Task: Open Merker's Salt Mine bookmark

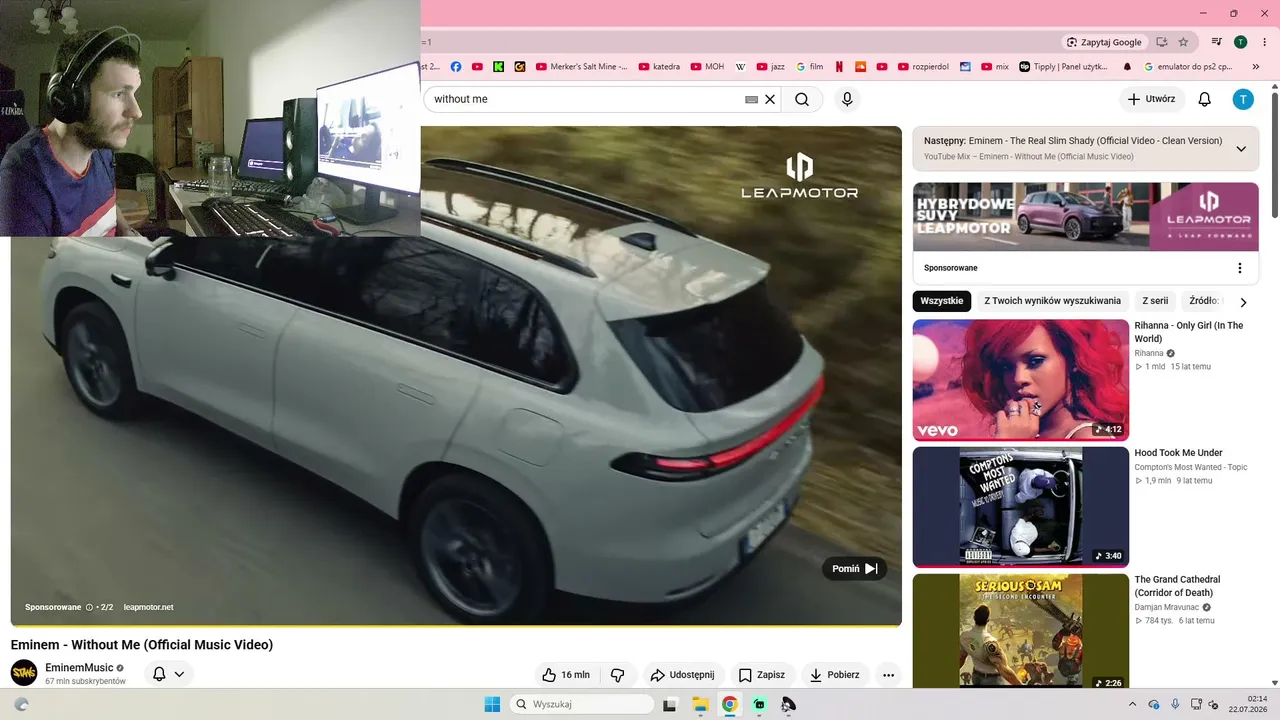Action: (x=581, y=67)
